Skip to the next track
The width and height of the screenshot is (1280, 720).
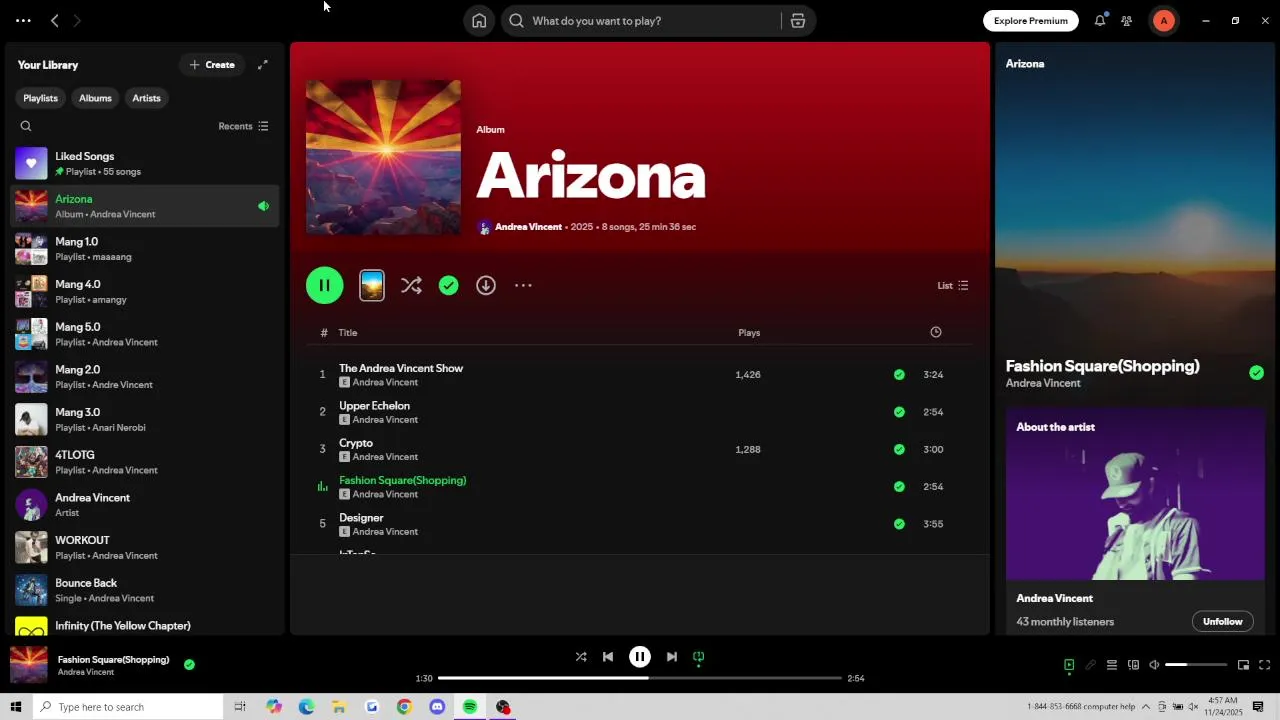[x=672, y=657]
